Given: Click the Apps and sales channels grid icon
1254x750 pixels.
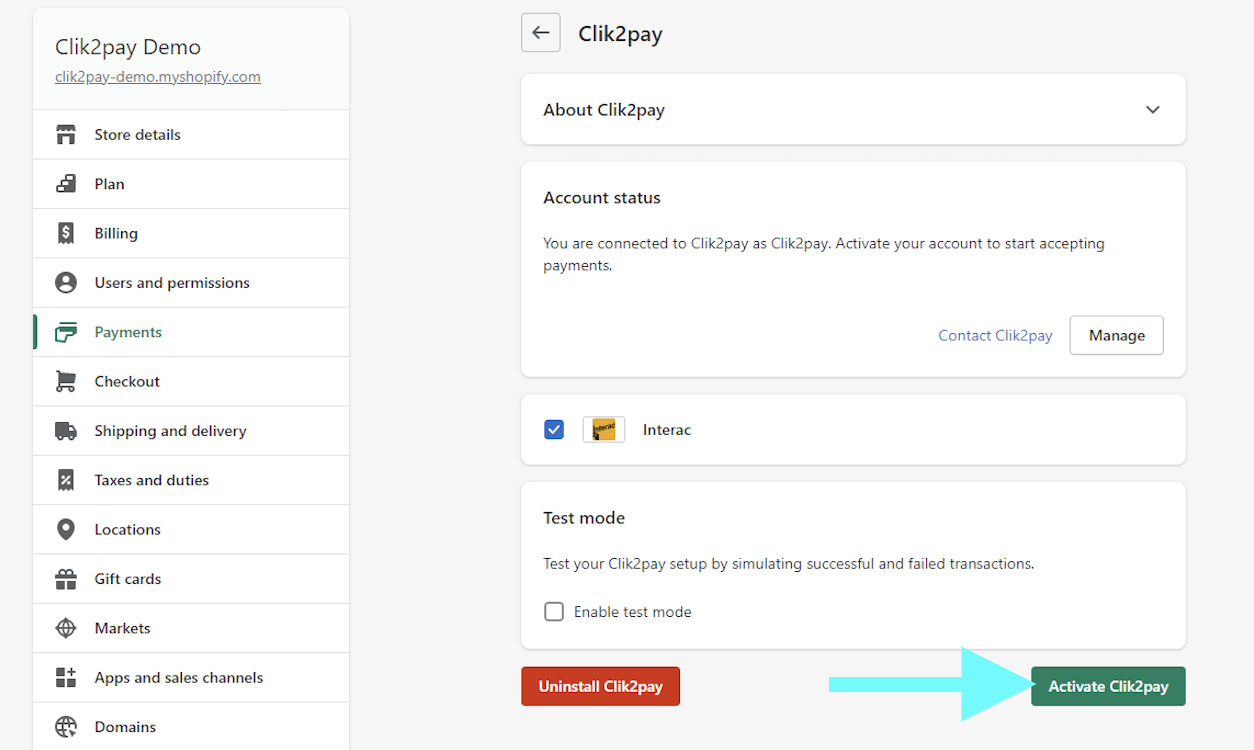Looking at the screenshot, I should tap(66, 677).
